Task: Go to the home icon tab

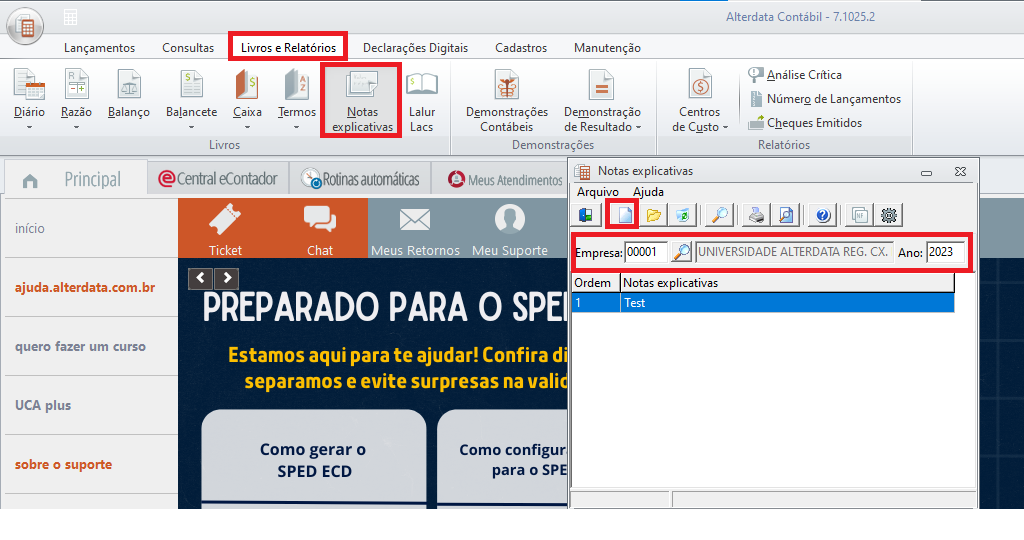Action: [30, 180]
